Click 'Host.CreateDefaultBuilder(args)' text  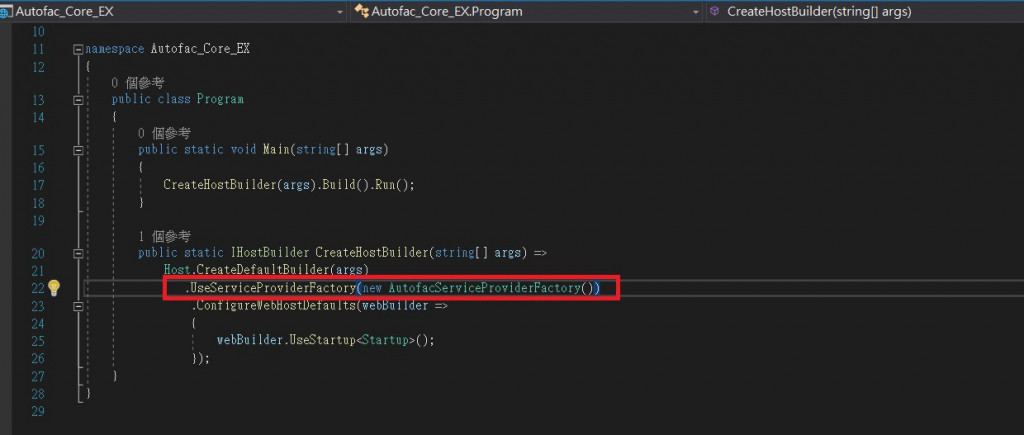click(266, 270)
